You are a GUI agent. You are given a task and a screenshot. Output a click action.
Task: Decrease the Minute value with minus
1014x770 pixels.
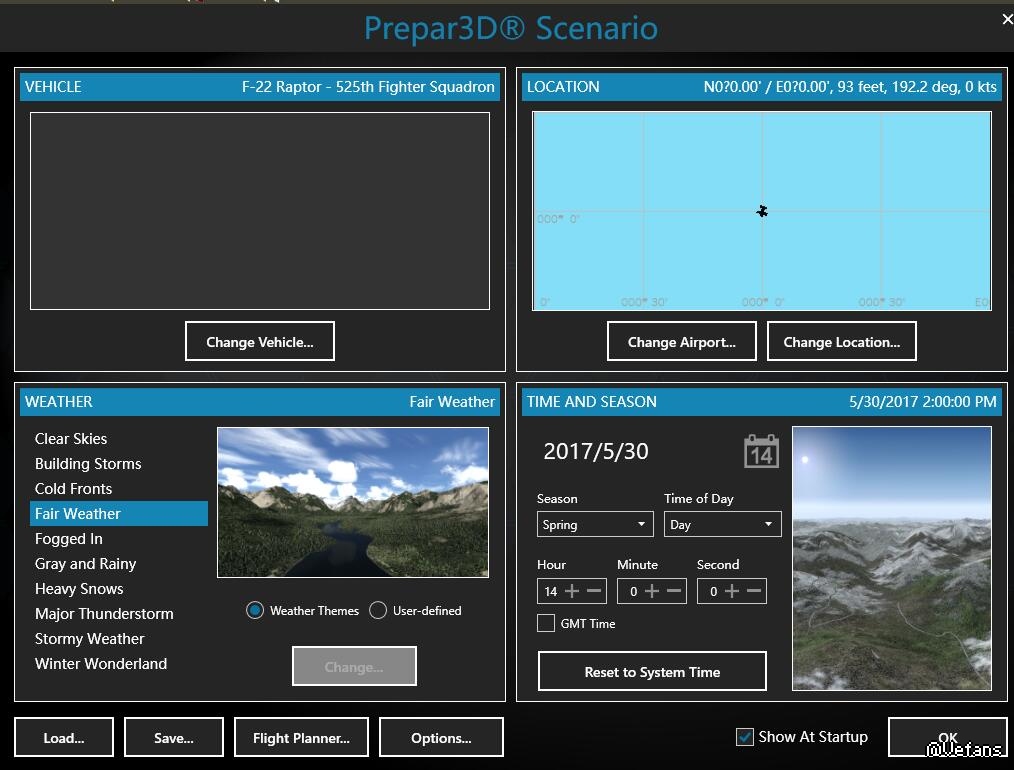tap(674, 591)
